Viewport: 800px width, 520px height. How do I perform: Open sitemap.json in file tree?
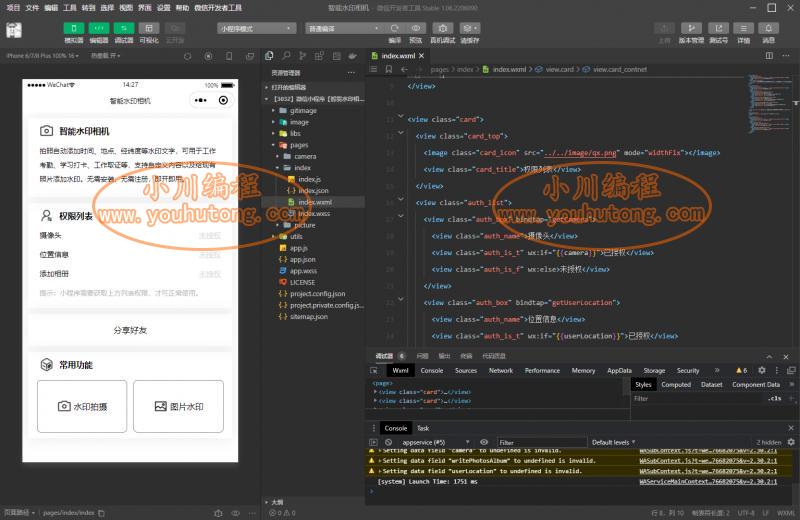[x=309, y=316]
